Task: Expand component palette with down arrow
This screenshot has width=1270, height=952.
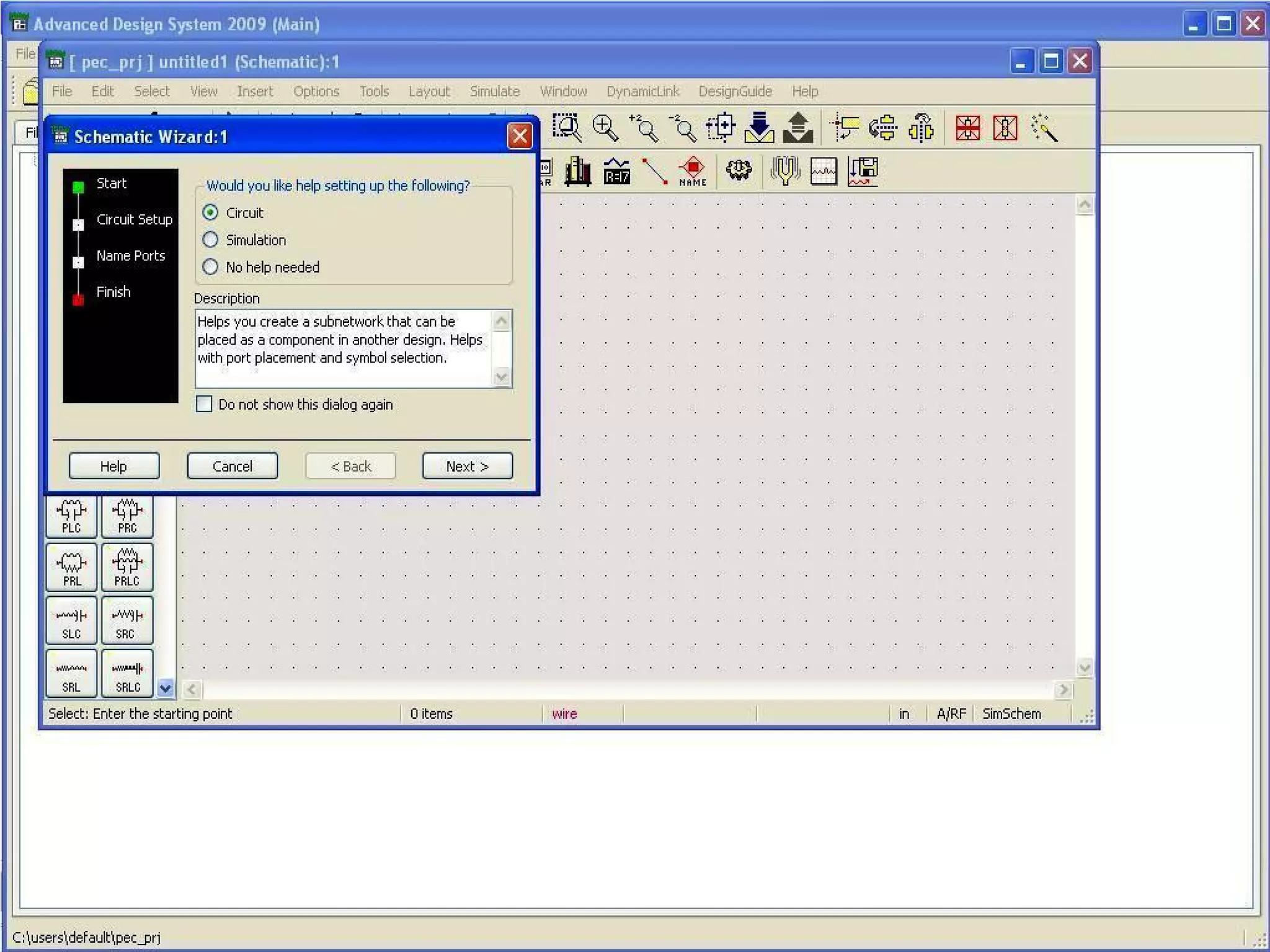Action: click(165, 687)
